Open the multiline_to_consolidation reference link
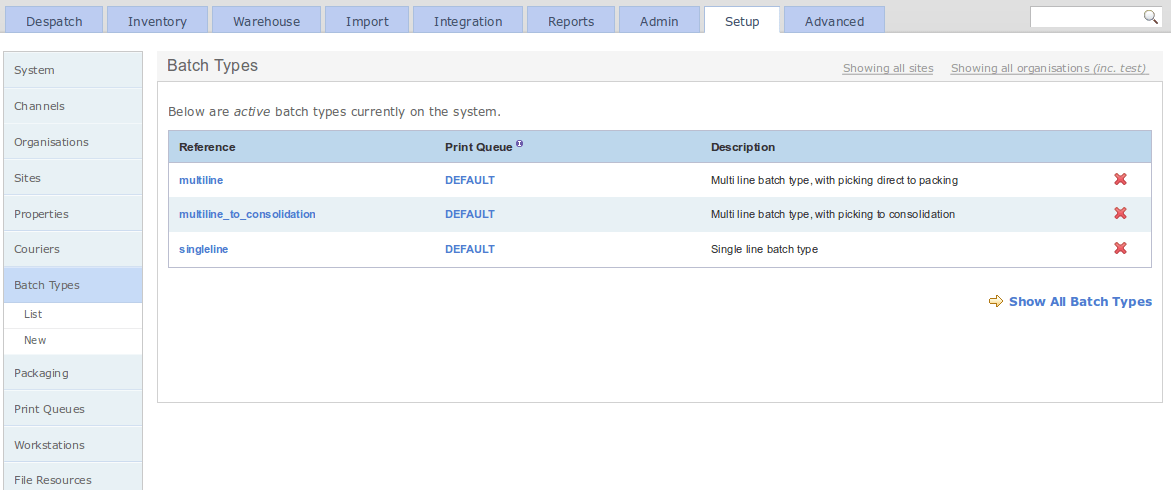 tap(247, 214)
